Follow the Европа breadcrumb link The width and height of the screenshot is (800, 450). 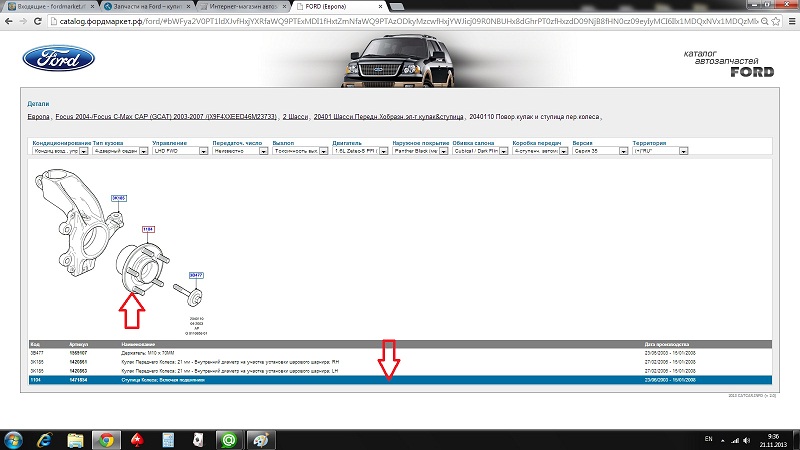pos(39,117)
